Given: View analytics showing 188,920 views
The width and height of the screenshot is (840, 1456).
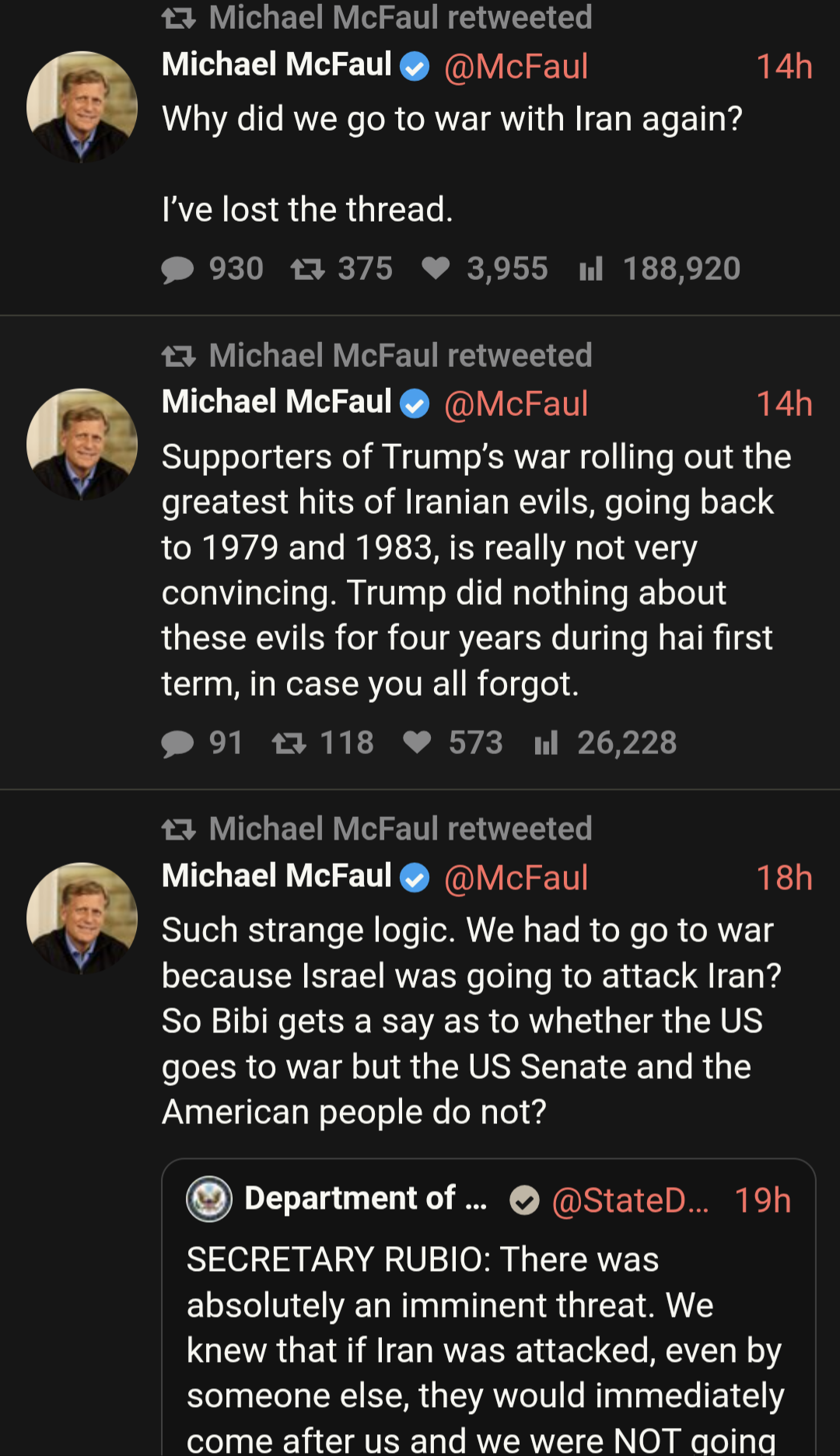Looking at the screenshot, I should click(591, 269).
